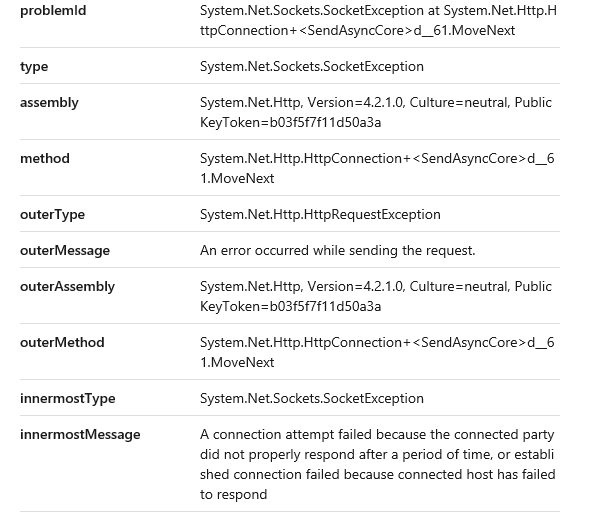Click the type property label

pos(34,66)
